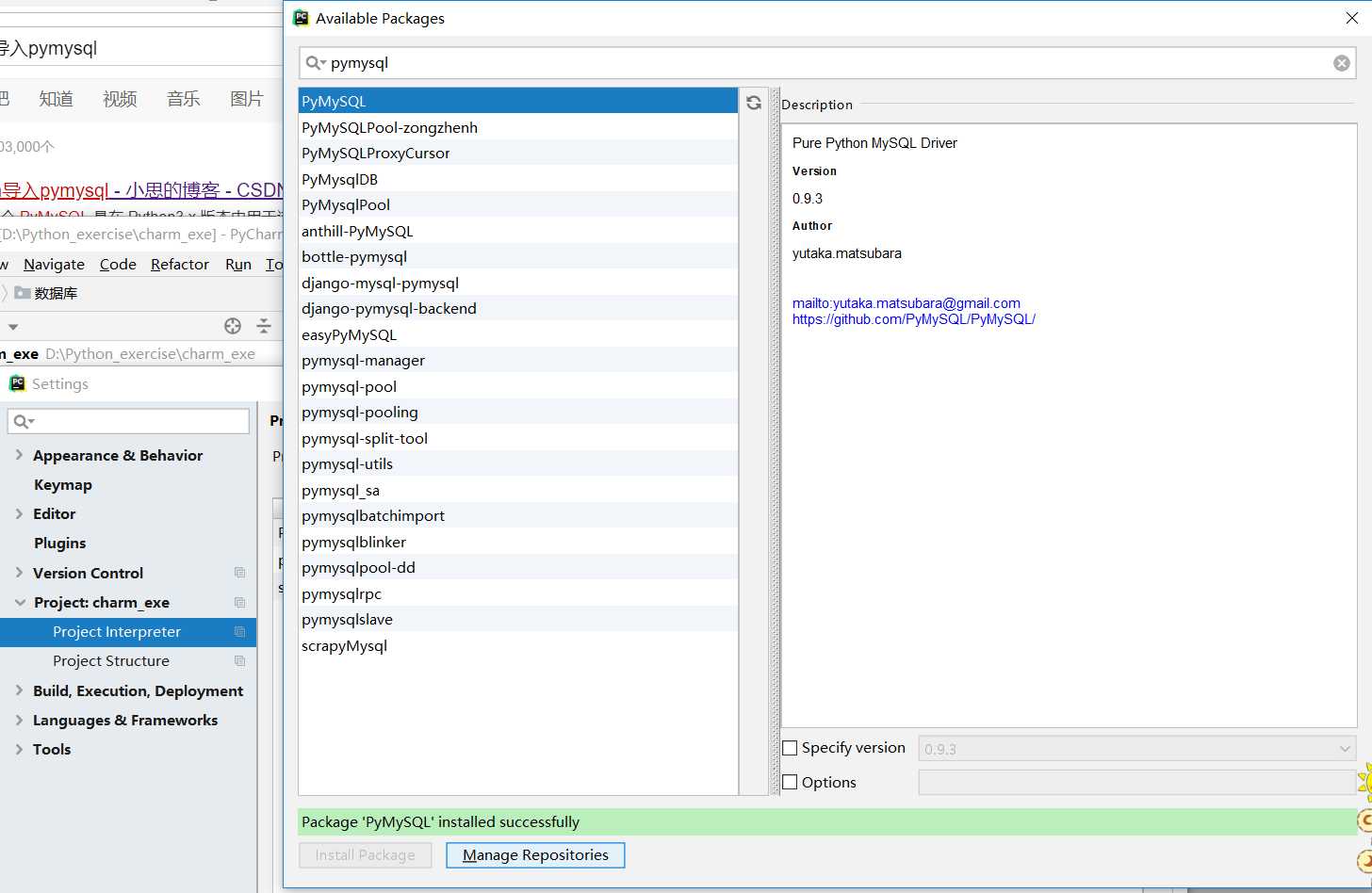Screen dimensions: 1372x893
Task: Click the PyCharm logo in Available Packages title
Action: click(x=302, y=18)
